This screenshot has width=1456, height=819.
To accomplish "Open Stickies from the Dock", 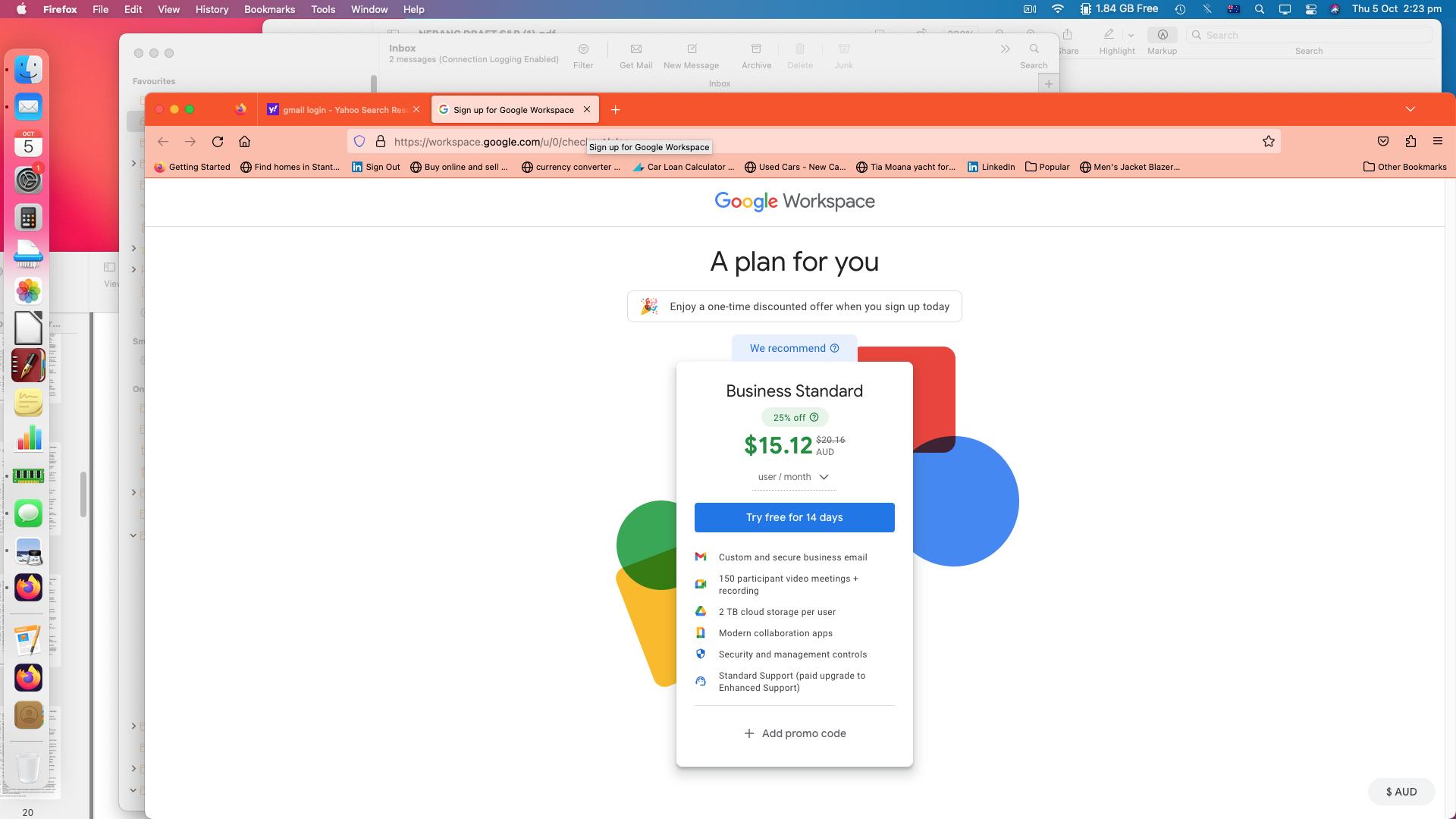I will [28, 402].
